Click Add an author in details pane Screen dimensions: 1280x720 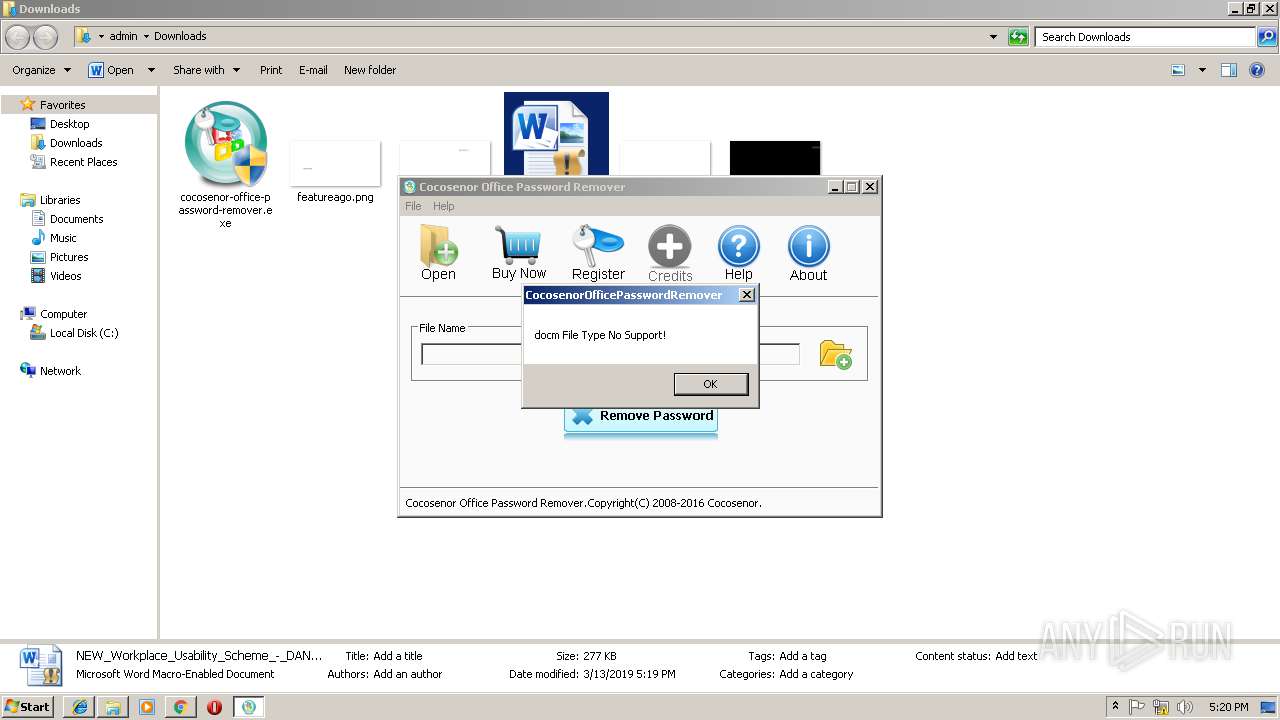408,674
